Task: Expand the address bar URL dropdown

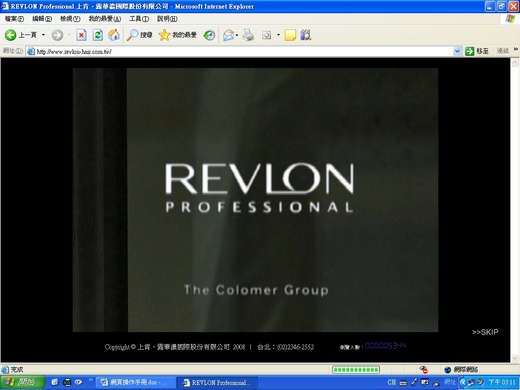Action: [x=457, y=51]
